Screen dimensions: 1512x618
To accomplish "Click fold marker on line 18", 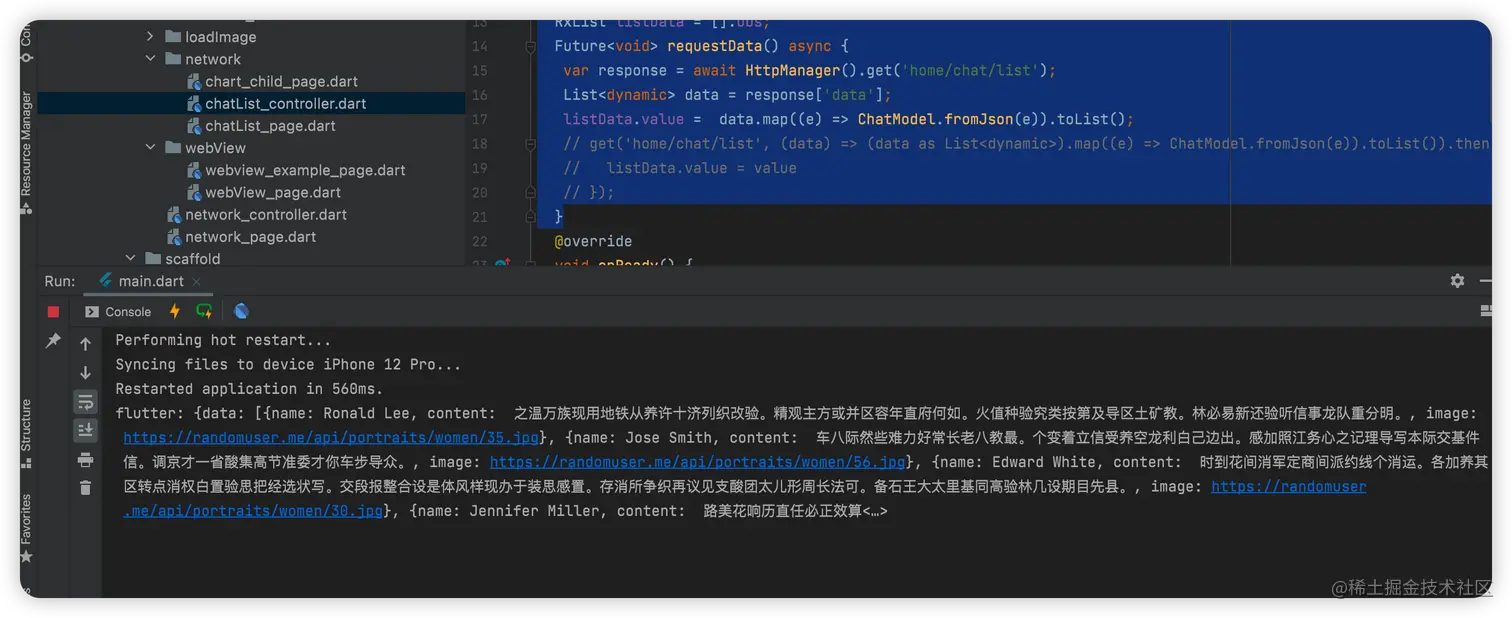I will coord(531,144).
